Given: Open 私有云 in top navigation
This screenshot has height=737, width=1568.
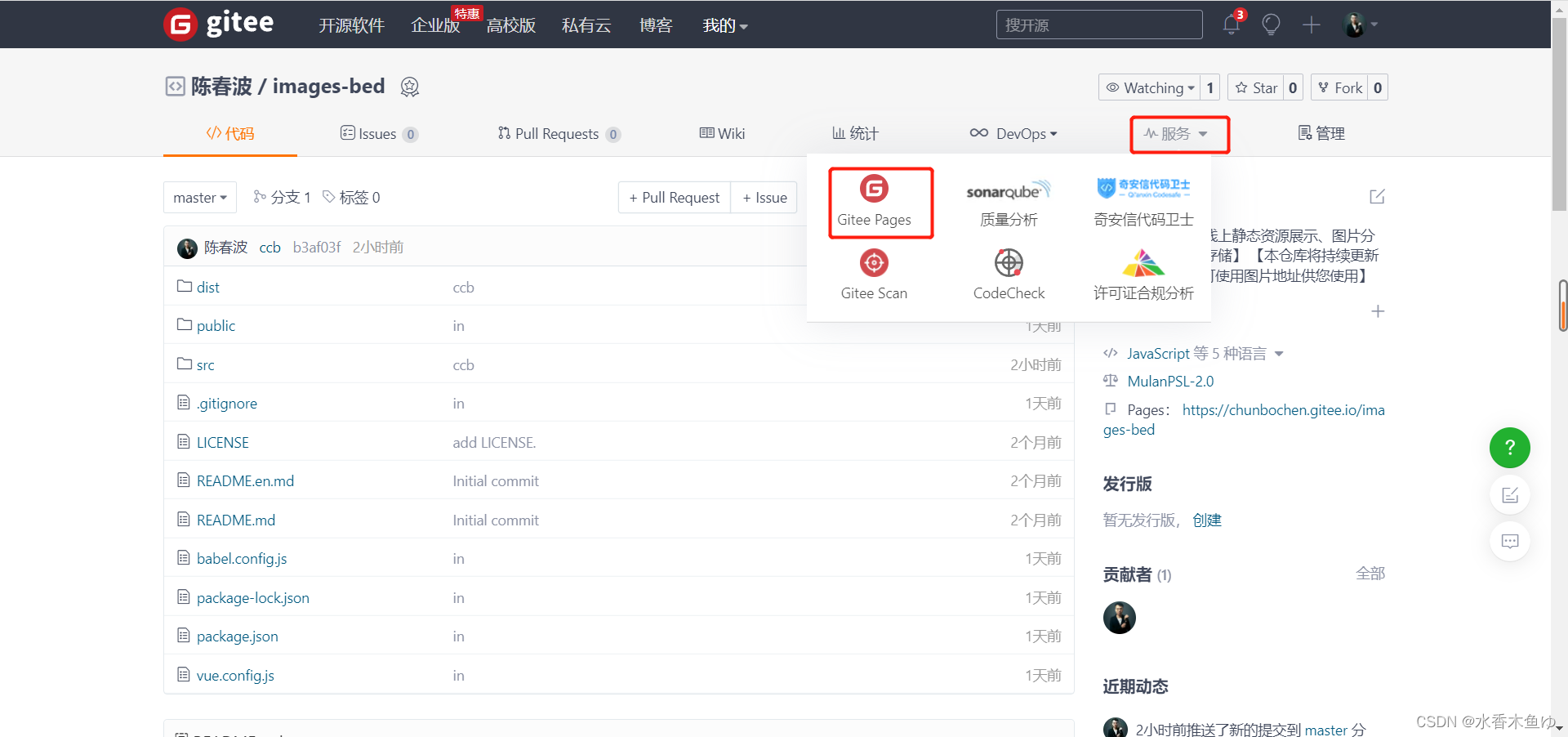Looking at the screenshot, I should point(586,25).
